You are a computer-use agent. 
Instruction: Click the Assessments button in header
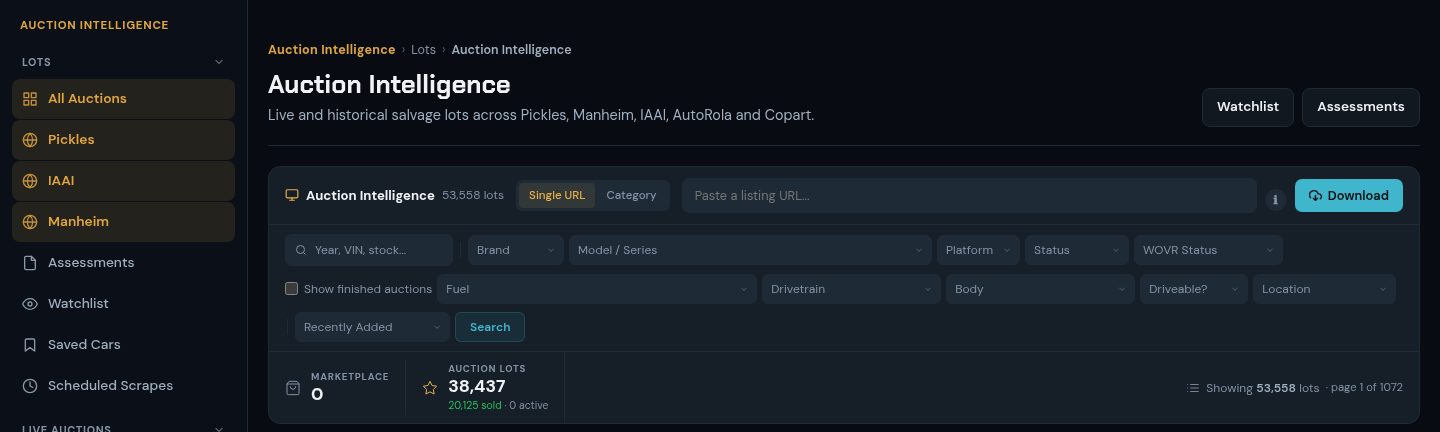point(1361,107)
